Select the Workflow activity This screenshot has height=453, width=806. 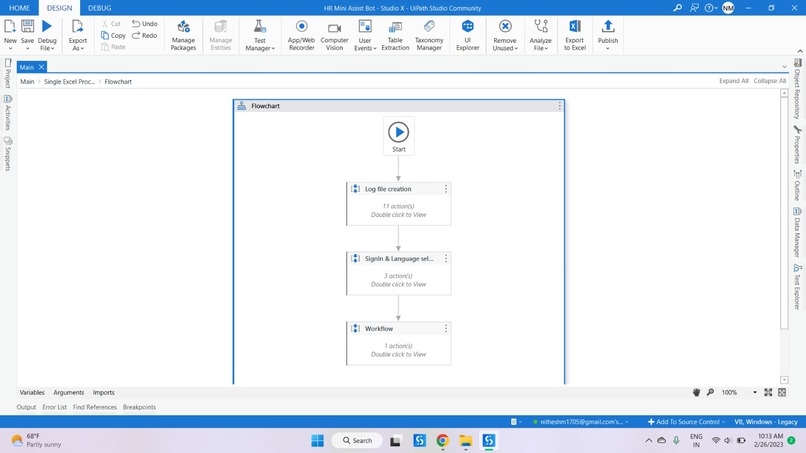tap(399, 343)
